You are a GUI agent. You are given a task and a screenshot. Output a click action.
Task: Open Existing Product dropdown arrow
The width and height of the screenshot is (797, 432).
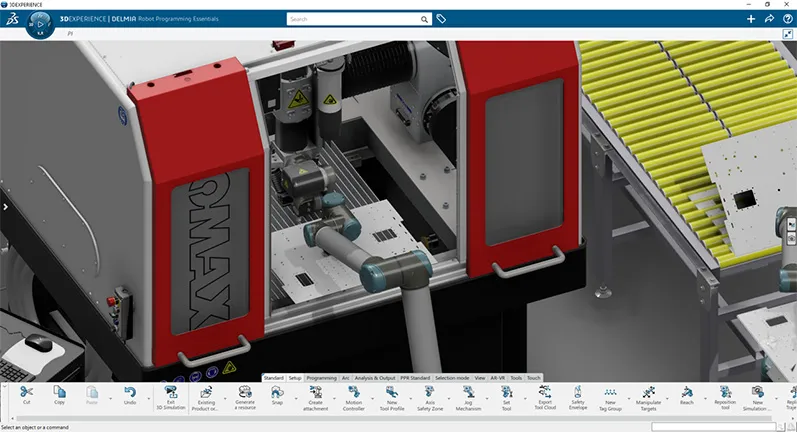(x=225, y=399)
